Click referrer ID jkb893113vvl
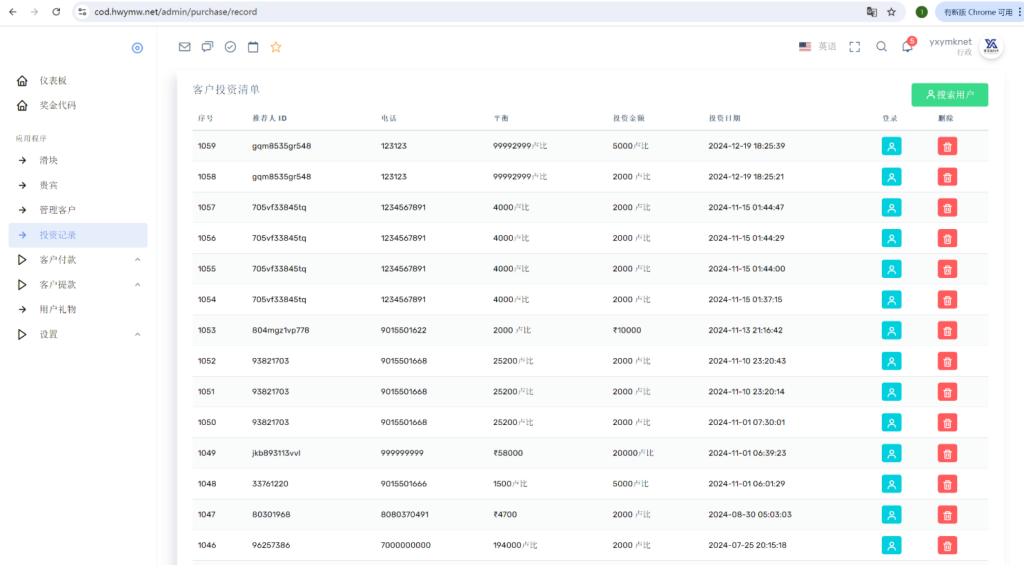This screenshot has height=565, width=1024. pyautogui.click(x=276, y=453)
